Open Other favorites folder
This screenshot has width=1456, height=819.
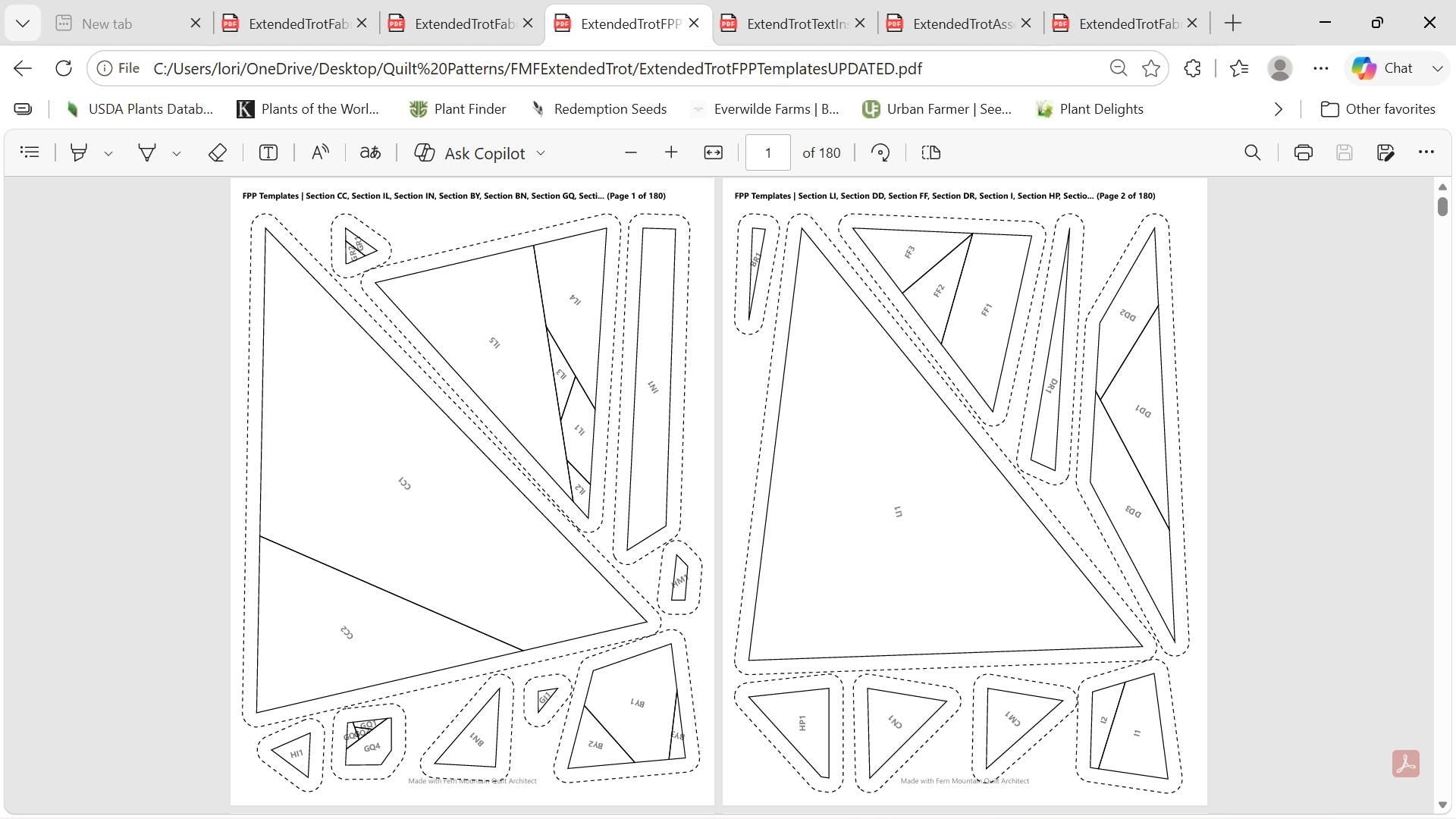[1378, 109]
